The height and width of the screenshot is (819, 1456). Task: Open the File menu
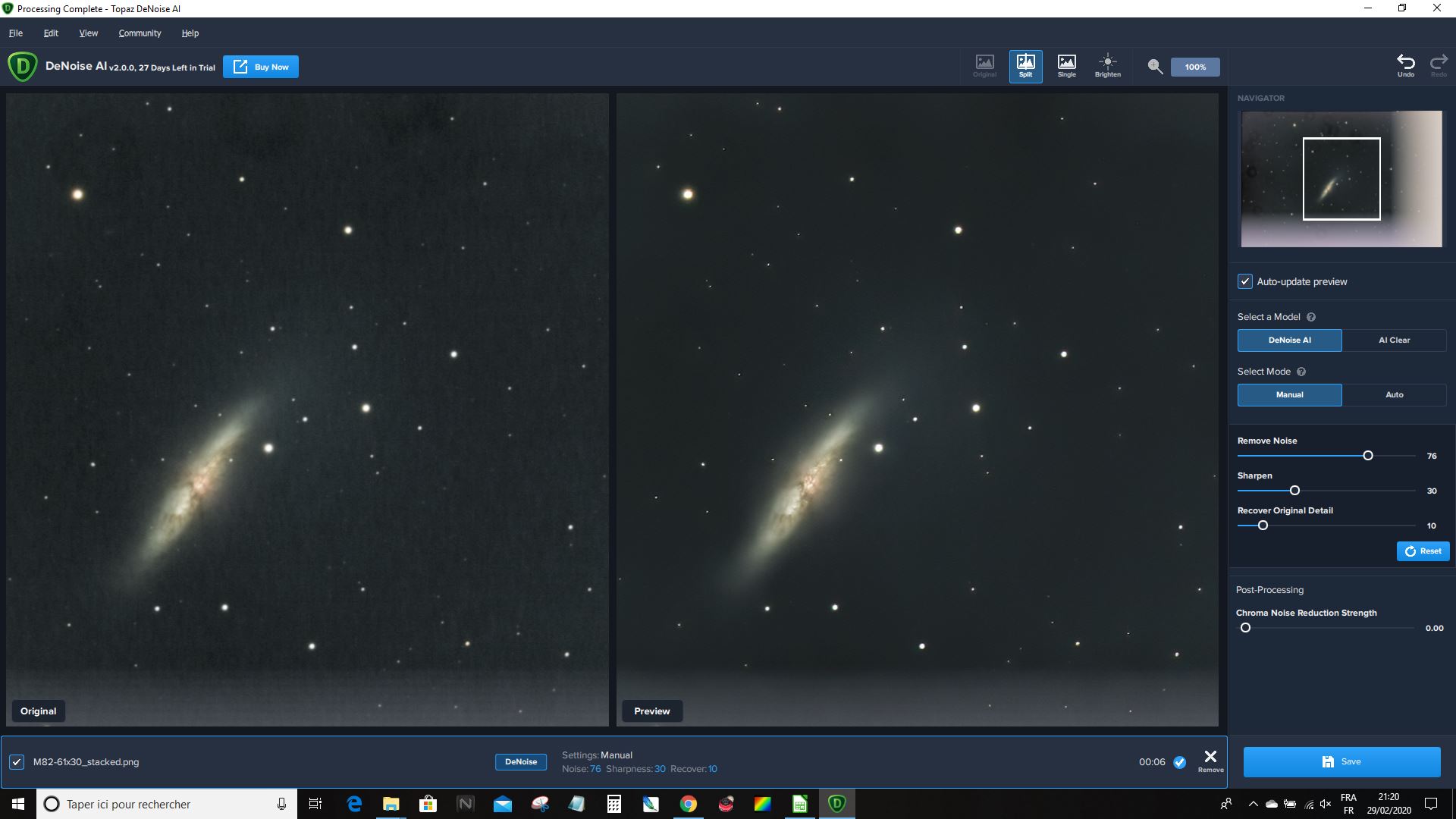pyautogui.click(x=16, y=33)
